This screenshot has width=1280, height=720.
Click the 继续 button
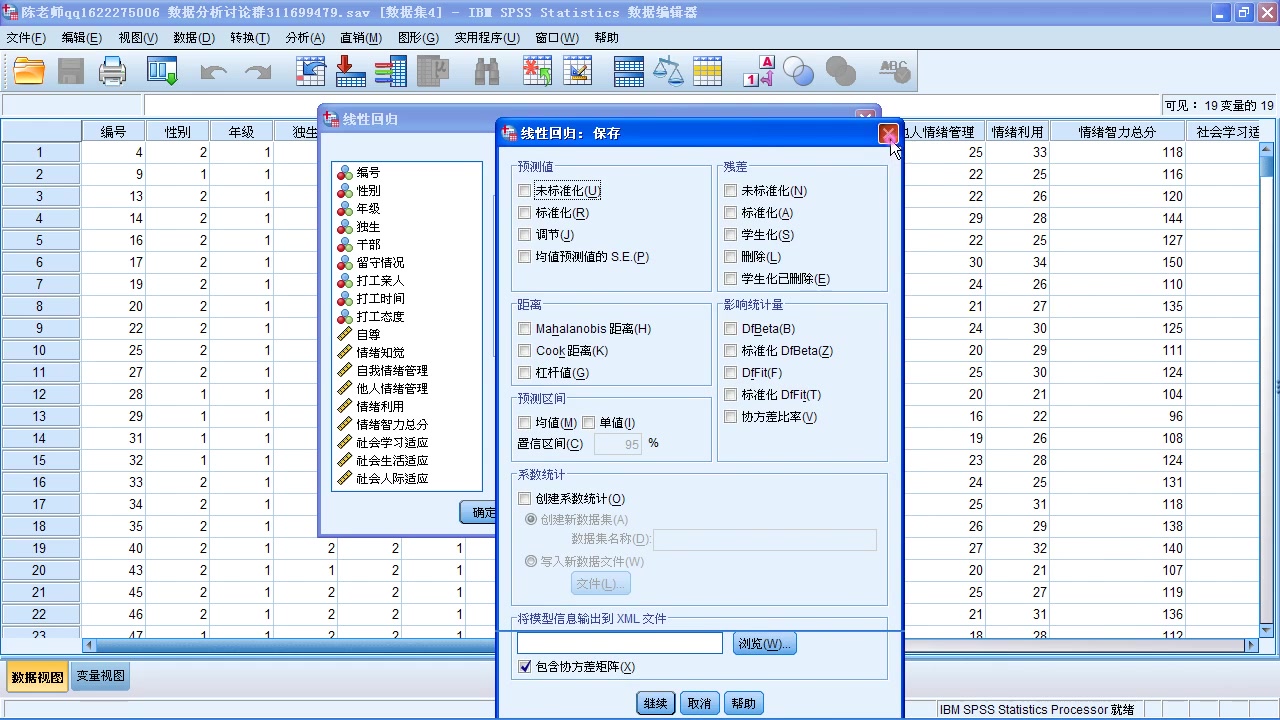[655, 703]
